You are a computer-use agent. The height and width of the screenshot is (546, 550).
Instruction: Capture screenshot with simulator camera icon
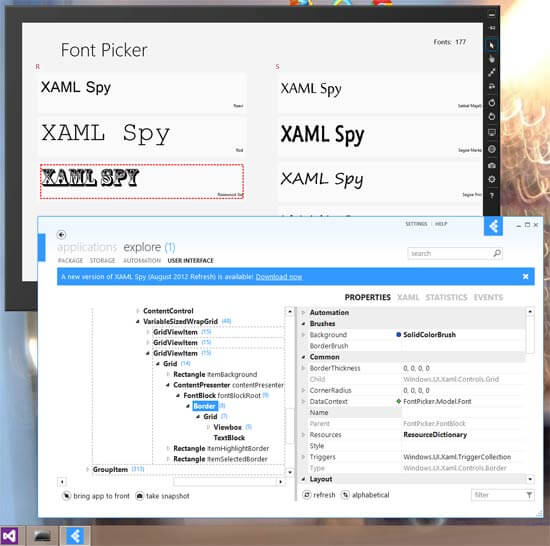point(491,165)
